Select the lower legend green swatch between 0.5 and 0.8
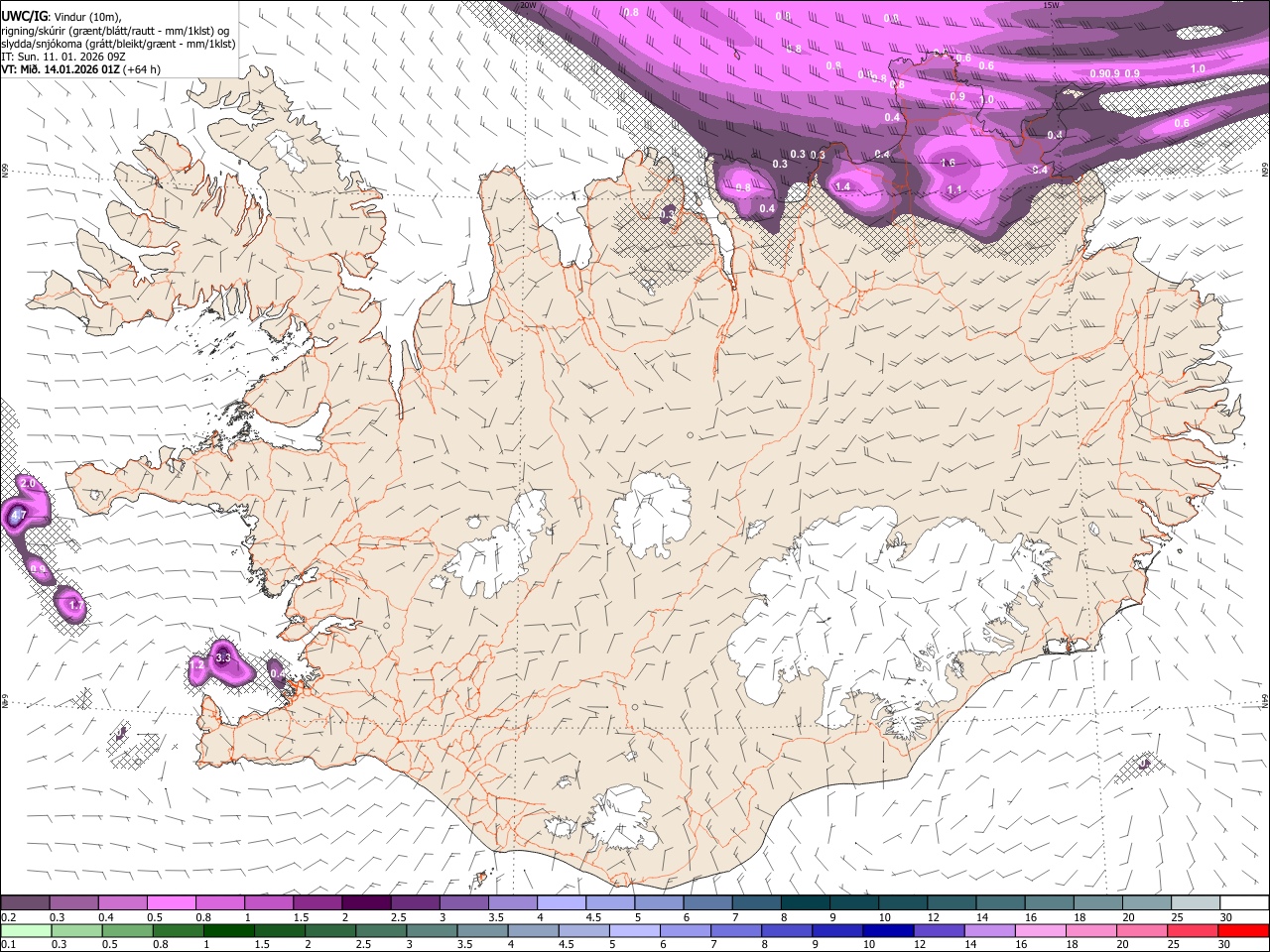The height and width of the screenshot is (952, 1270). coord(127,930)
